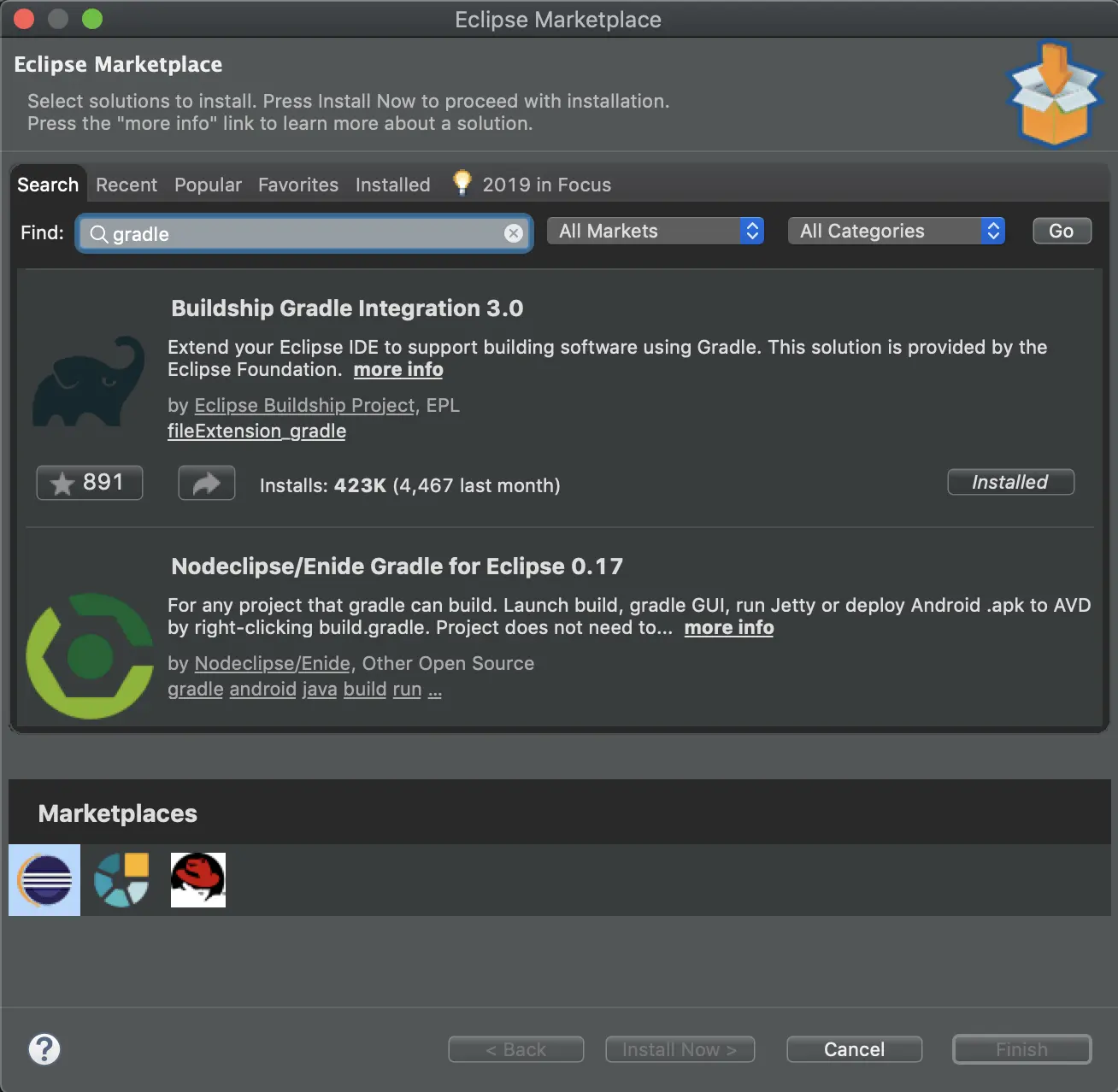
Task: Click the Back button
Action: (516, 1049)
